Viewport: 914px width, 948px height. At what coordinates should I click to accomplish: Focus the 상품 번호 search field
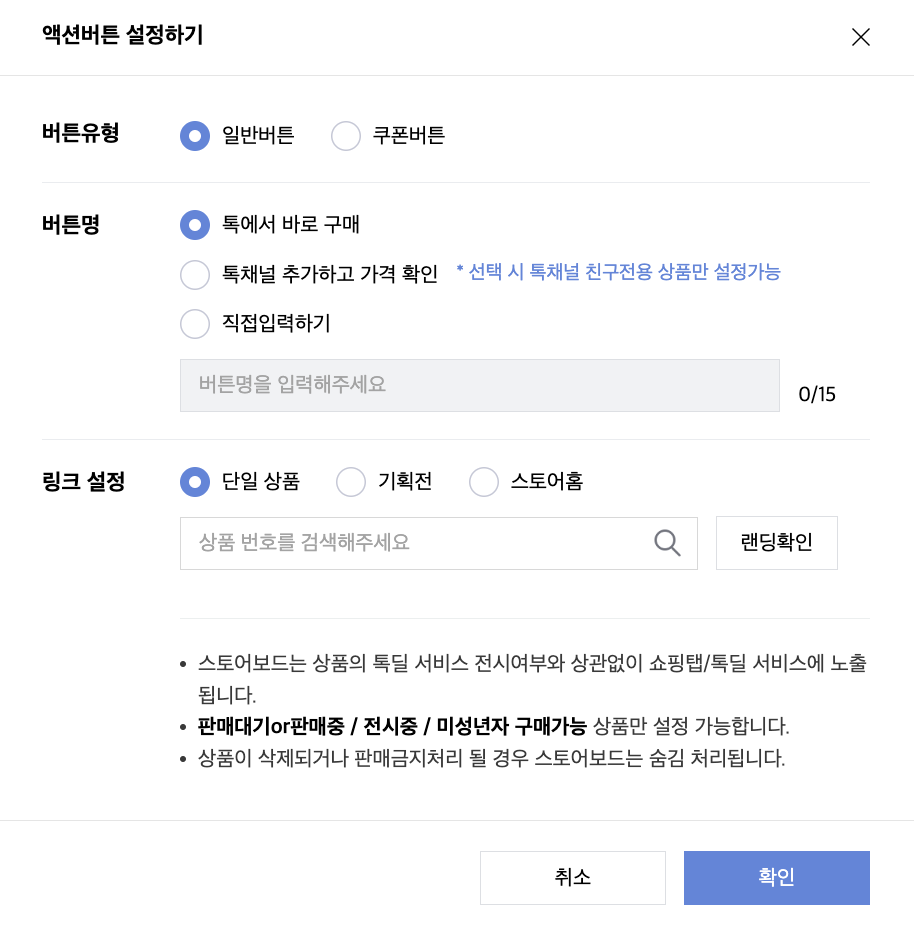point(415,543)
